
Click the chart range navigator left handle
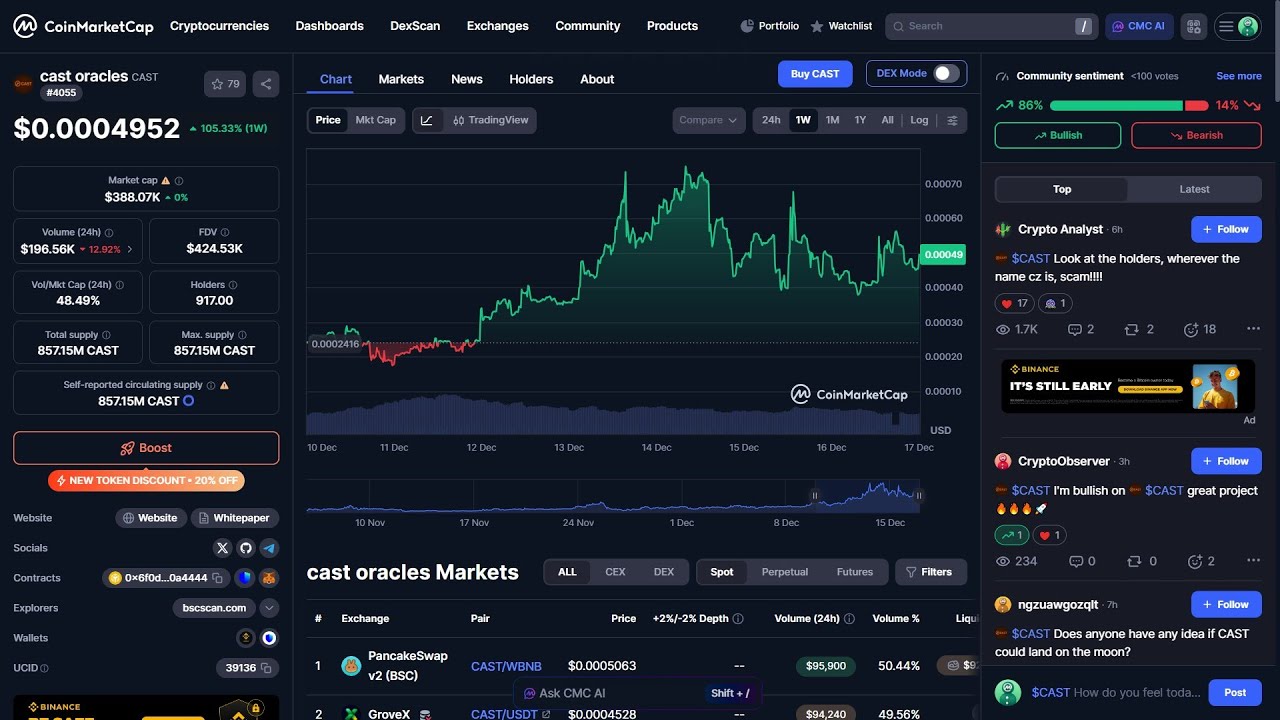click(x=814, y=495)
